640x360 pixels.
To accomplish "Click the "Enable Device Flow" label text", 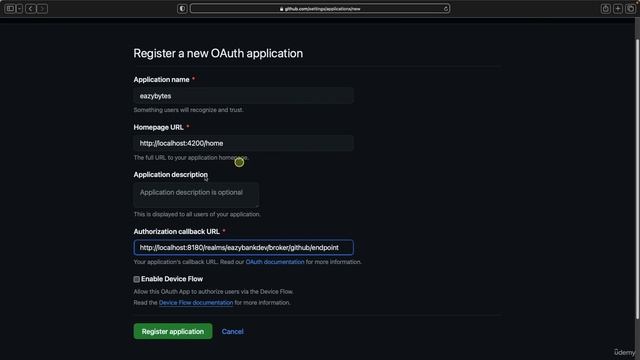I will coord(172,279).
